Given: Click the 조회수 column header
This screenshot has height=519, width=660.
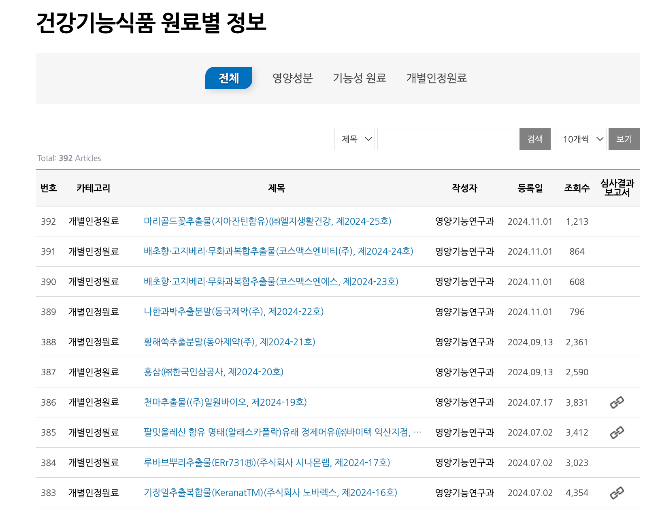Looking at the screenshot, I should [577, 188].
